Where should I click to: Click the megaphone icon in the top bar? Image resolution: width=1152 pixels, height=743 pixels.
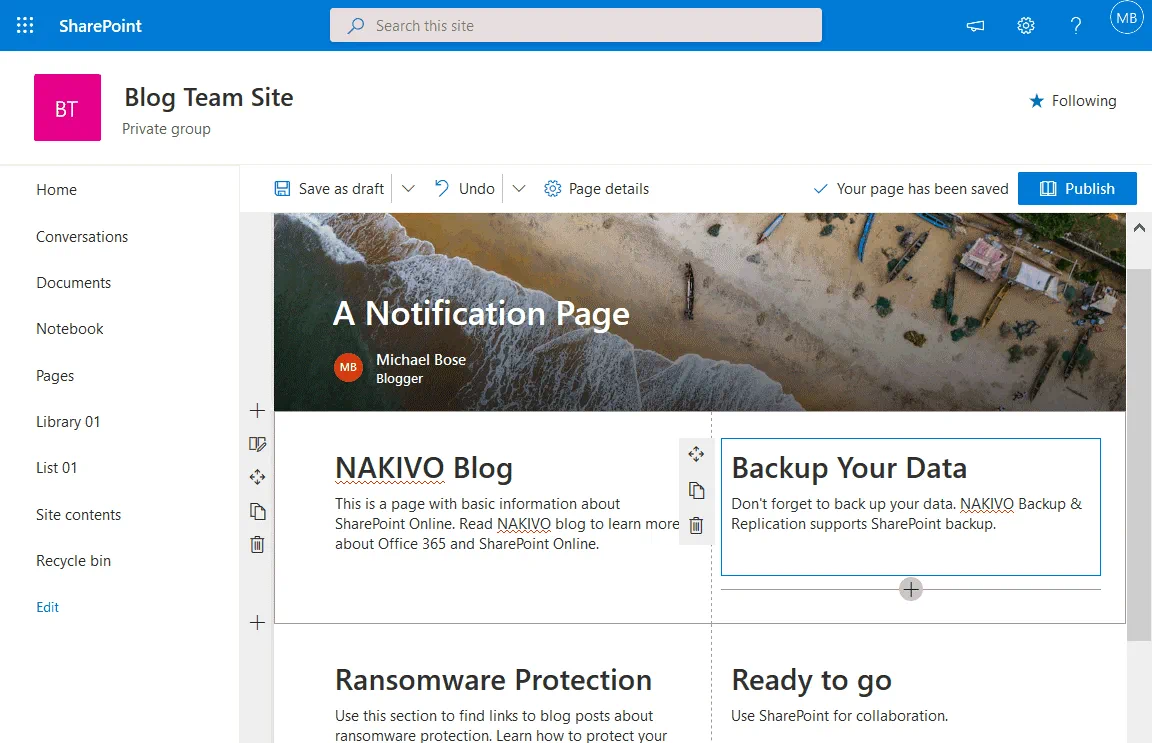(975, 26)
